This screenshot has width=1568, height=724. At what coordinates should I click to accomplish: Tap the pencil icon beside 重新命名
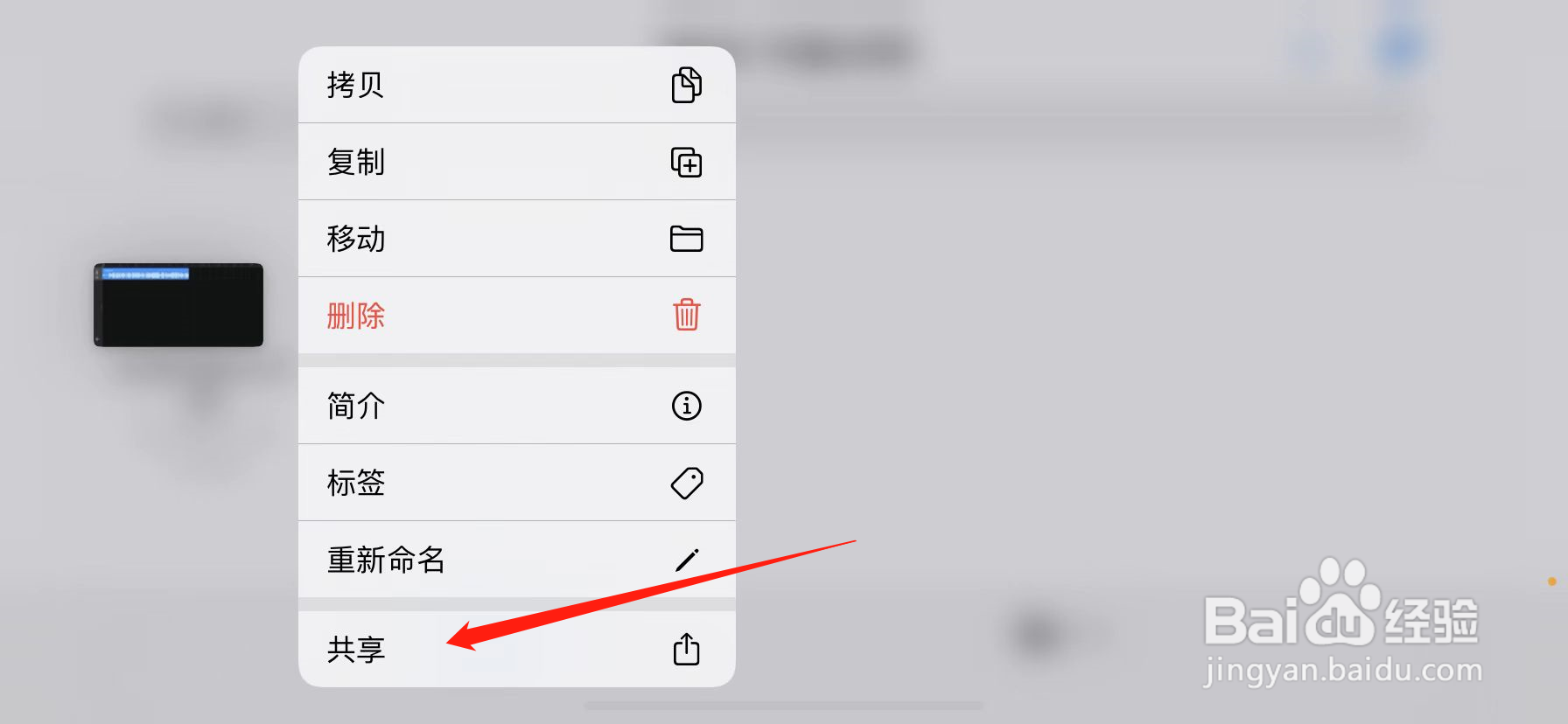click(x=687, y=560)
